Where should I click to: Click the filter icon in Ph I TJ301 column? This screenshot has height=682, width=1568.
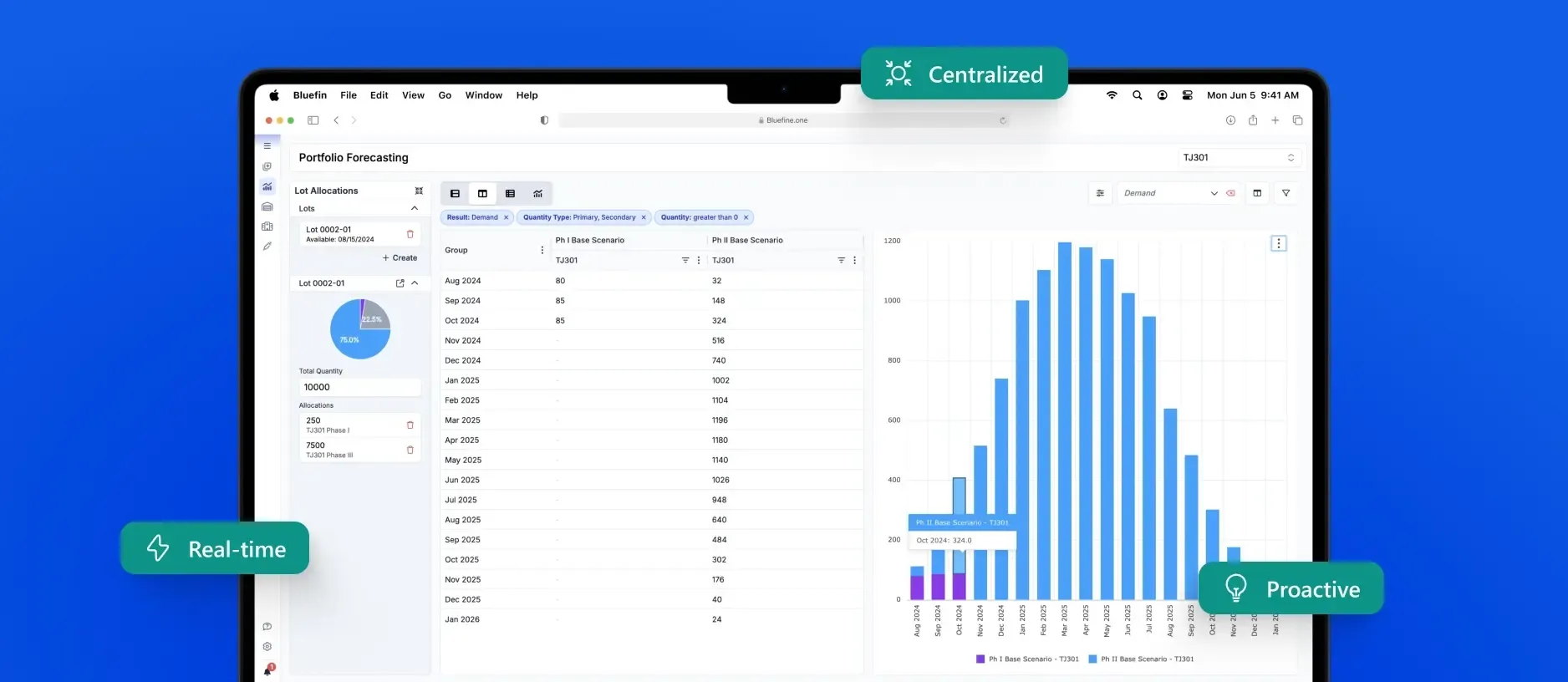tap(685, 260)
